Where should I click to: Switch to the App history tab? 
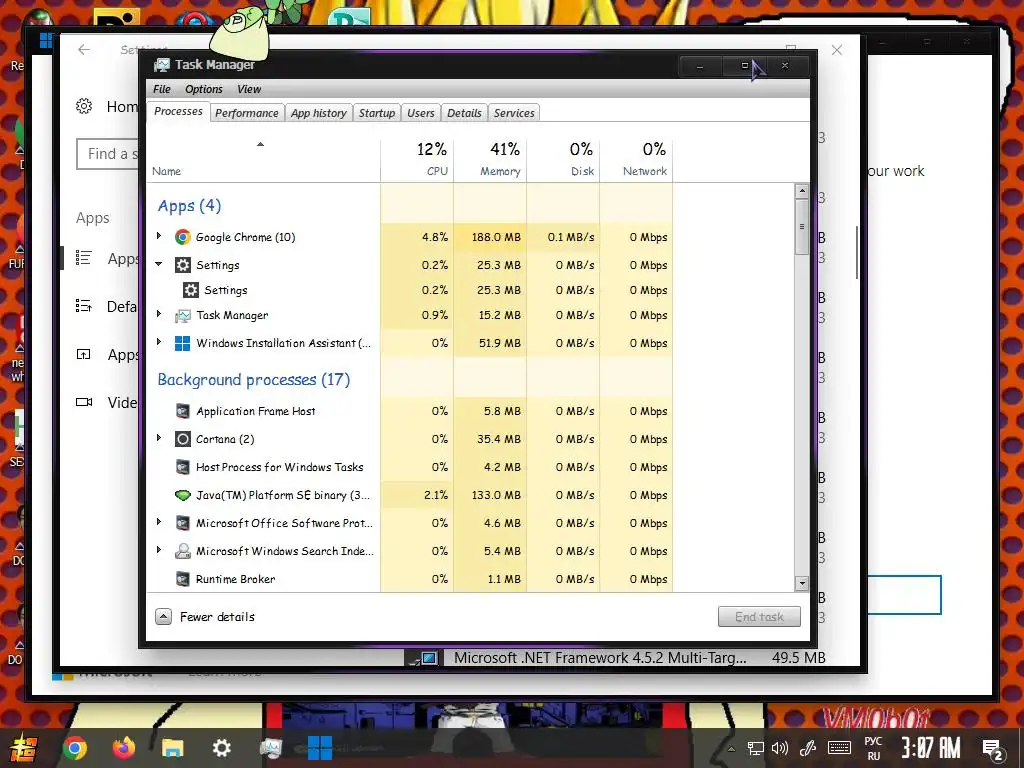319,113
